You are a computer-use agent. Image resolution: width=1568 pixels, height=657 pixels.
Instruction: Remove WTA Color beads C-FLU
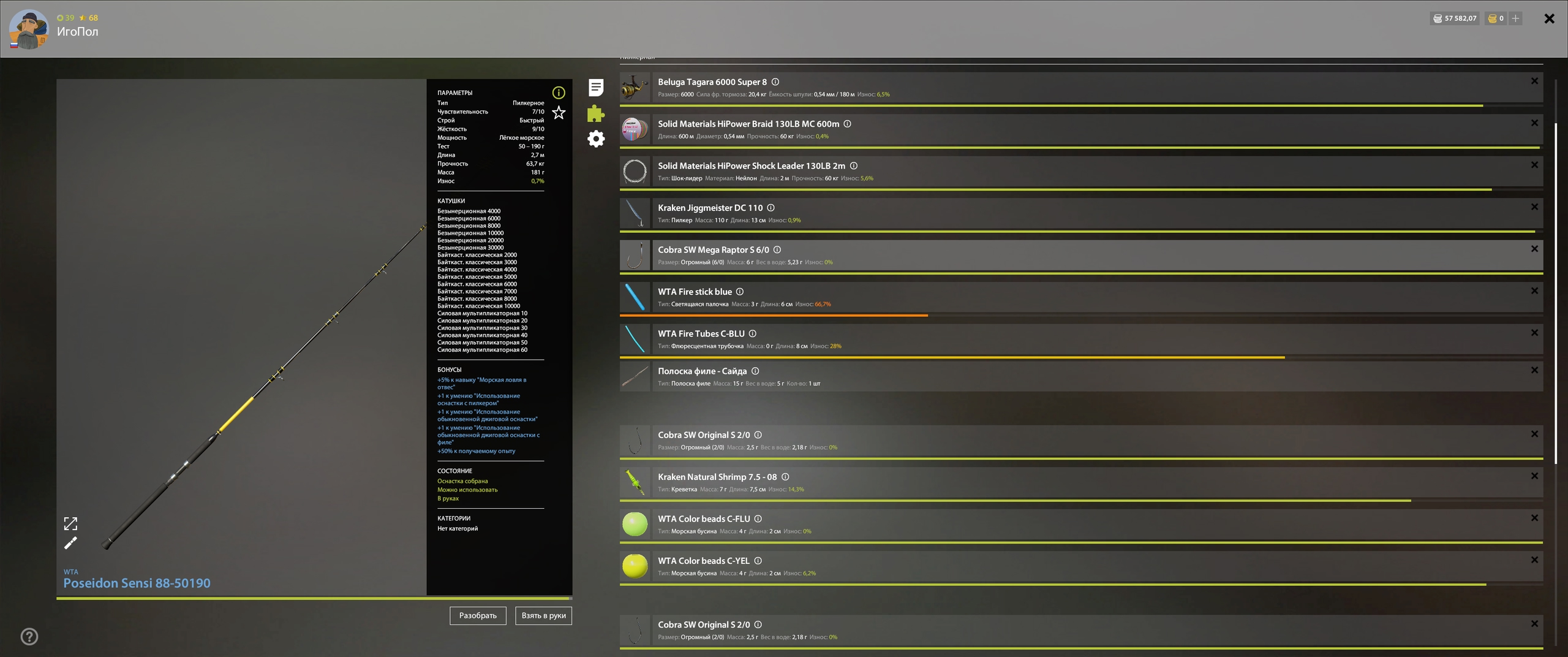[x=1534, y=518]
